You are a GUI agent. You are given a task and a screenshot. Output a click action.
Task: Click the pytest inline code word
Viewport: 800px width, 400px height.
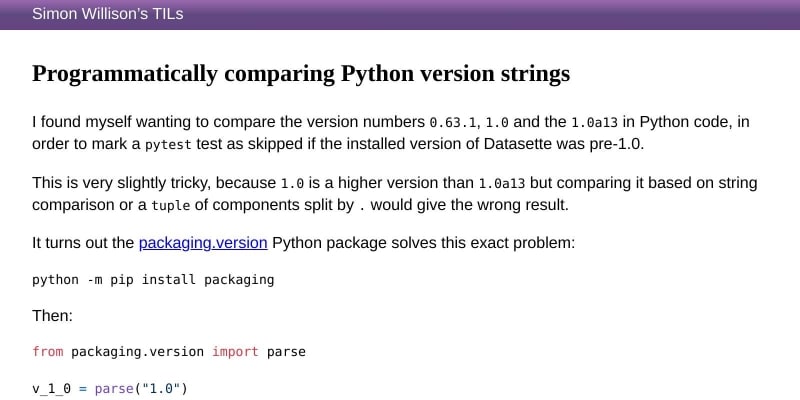168,144
